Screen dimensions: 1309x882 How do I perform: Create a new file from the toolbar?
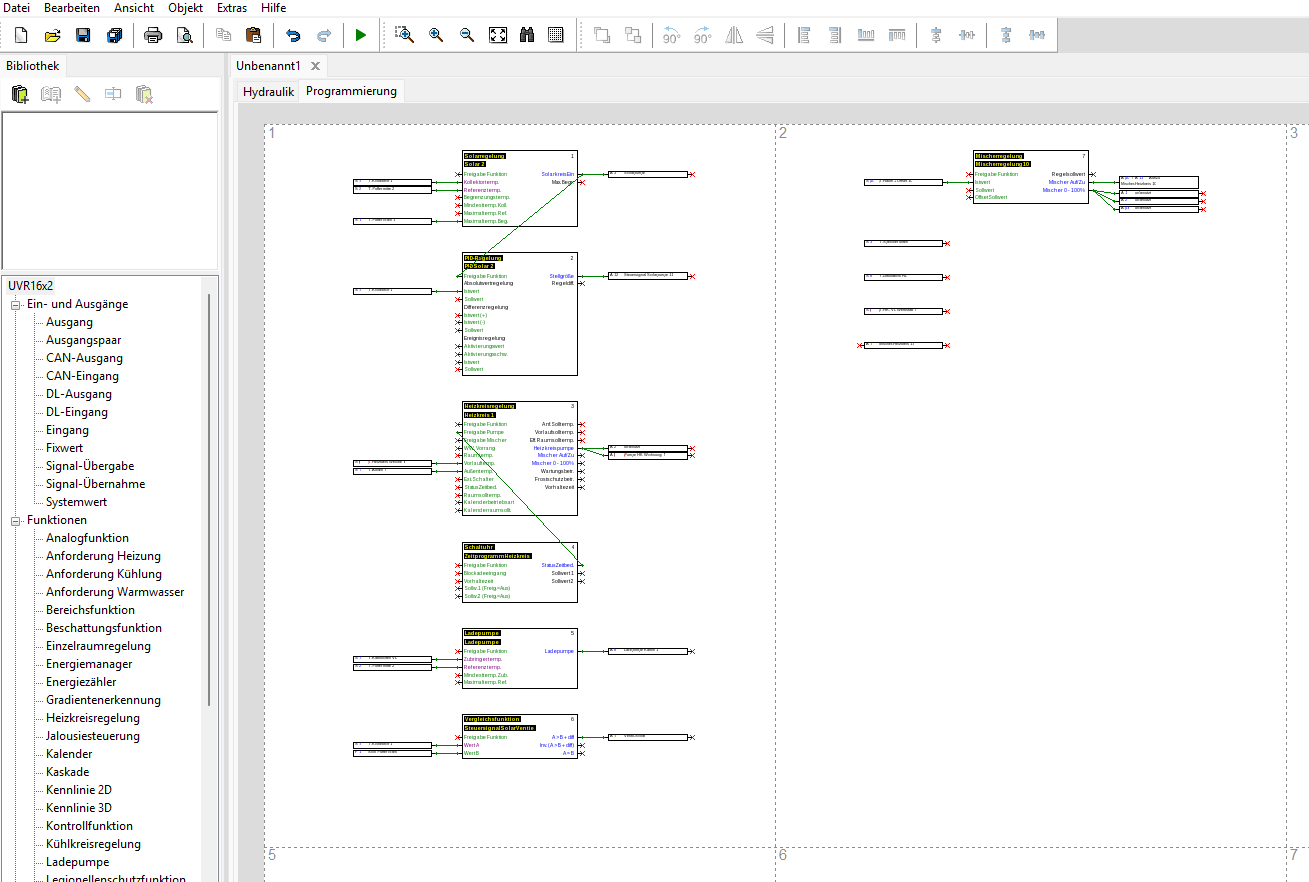(x=20, y=35)
